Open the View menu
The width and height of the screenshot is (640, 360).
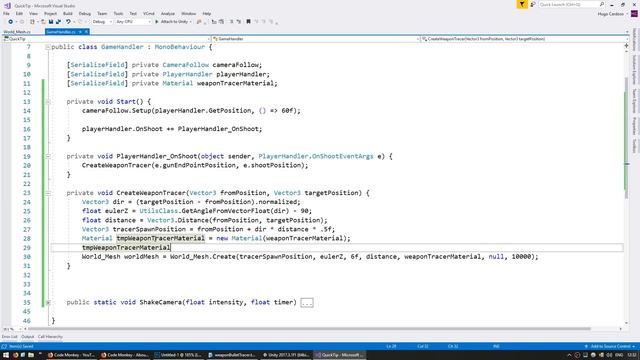[x=33, y=13]
